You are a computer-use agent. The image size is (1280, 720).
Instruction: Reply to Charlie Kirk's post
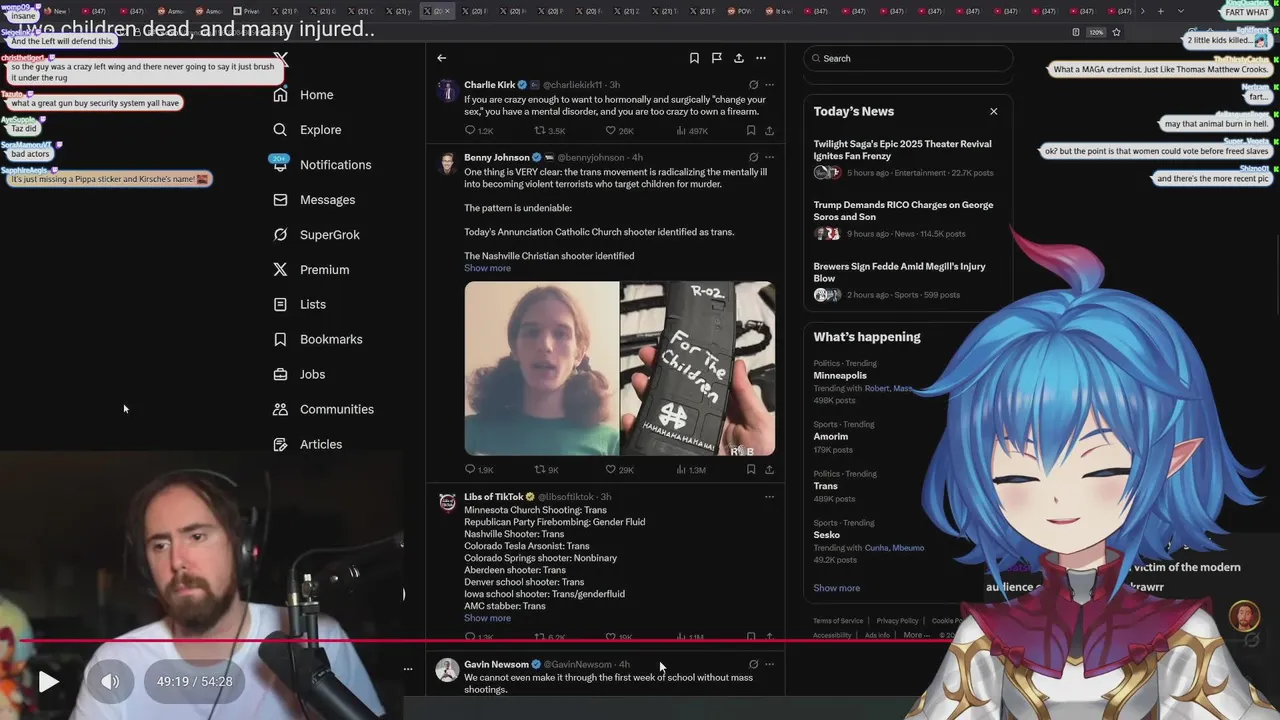pyautogui.click(x=479, y=131)
